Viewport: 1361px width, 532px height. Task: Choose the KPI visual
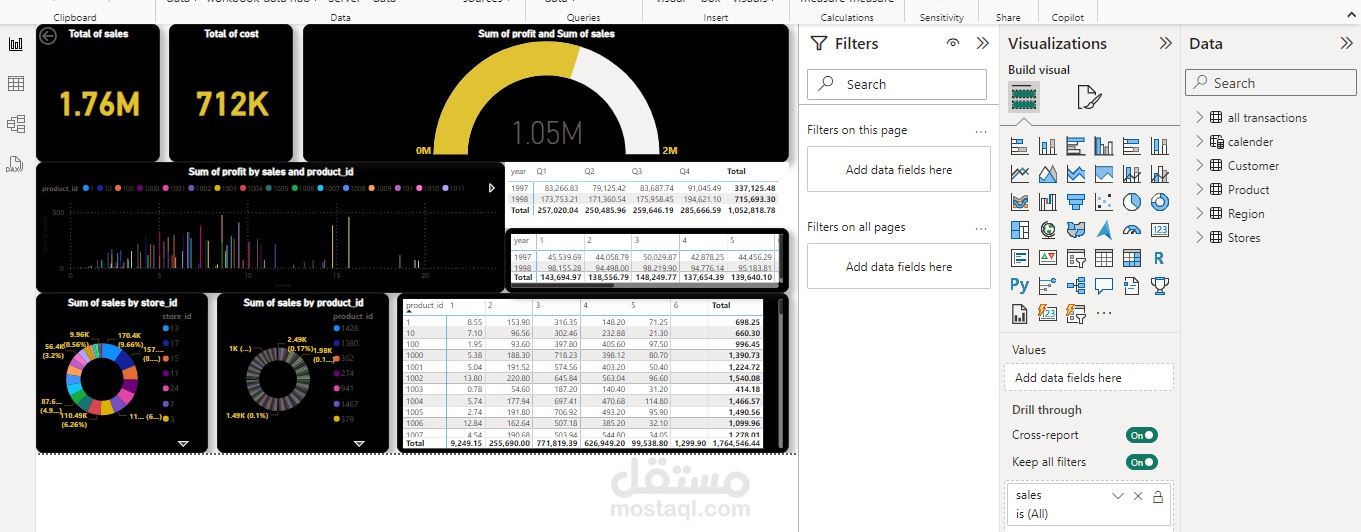point(1048,258)
